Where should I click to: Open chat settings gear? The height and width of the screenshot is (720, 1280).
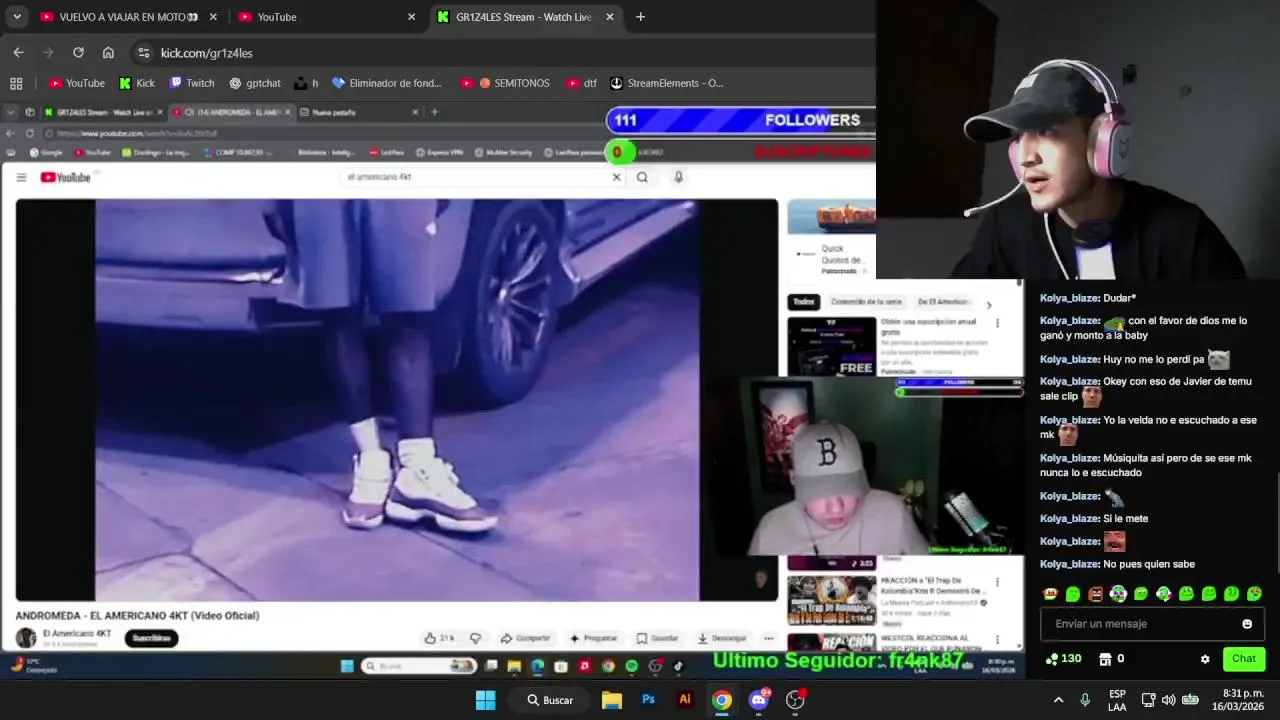coord(1205,659)
